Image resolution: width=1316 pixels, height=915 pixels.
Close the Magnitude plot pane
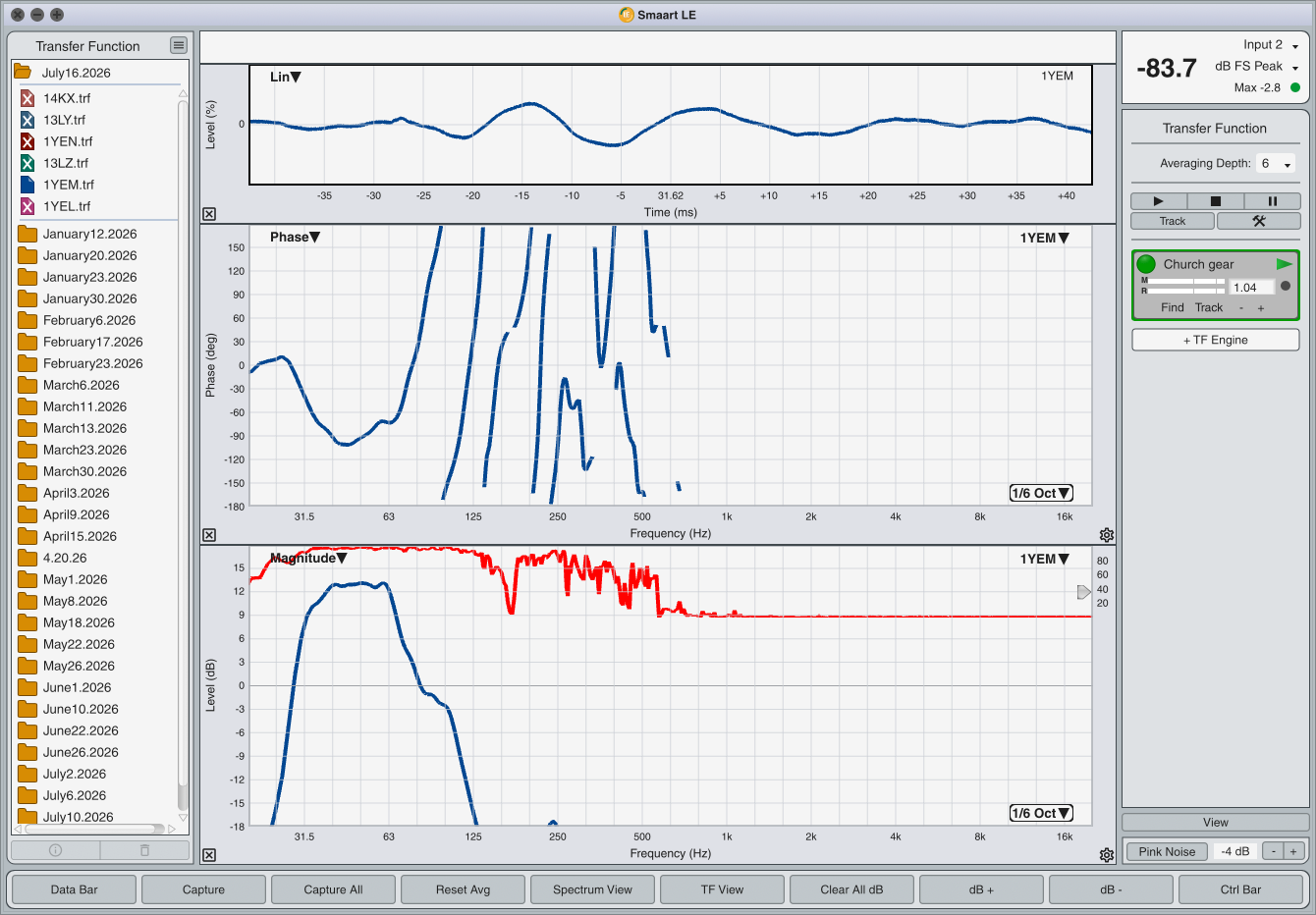(209, 855)
